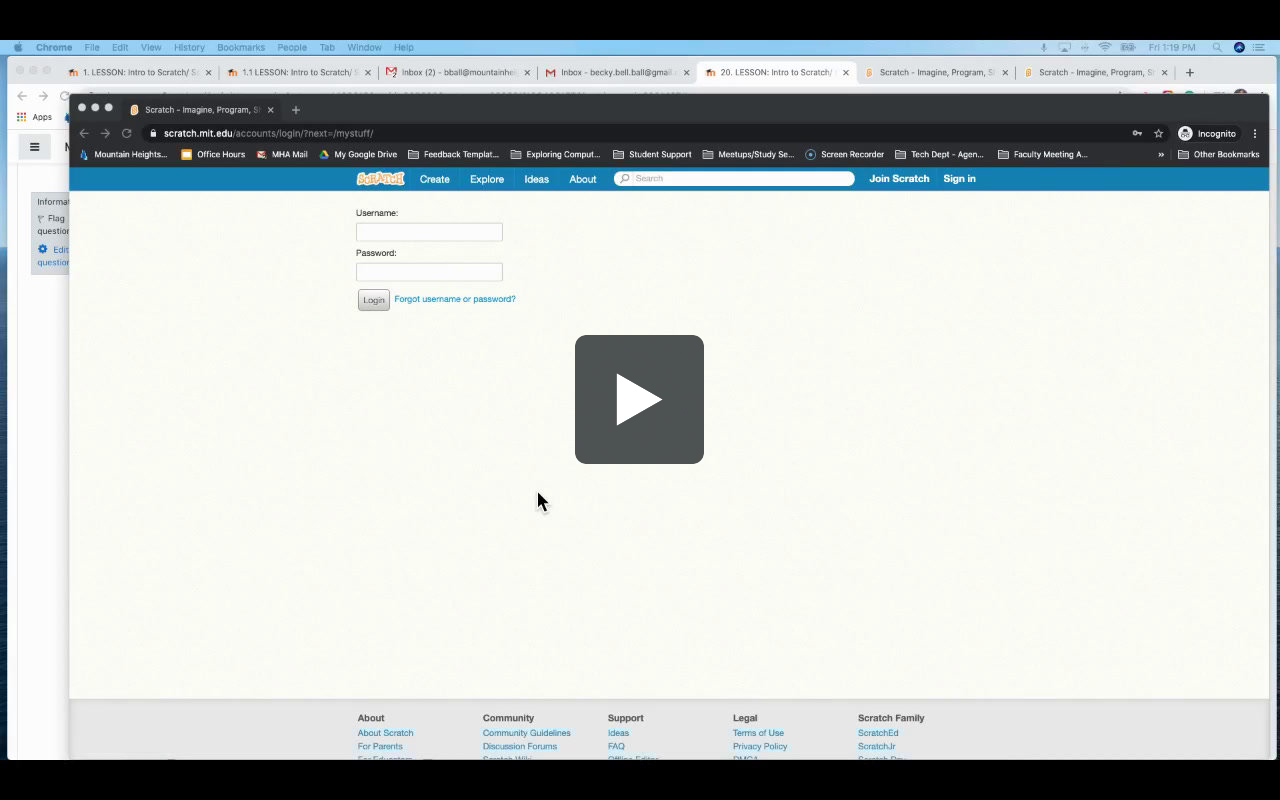Expand hidden bookmarks with the chevron
1280x800 pixels.
tap(1161, 155)
